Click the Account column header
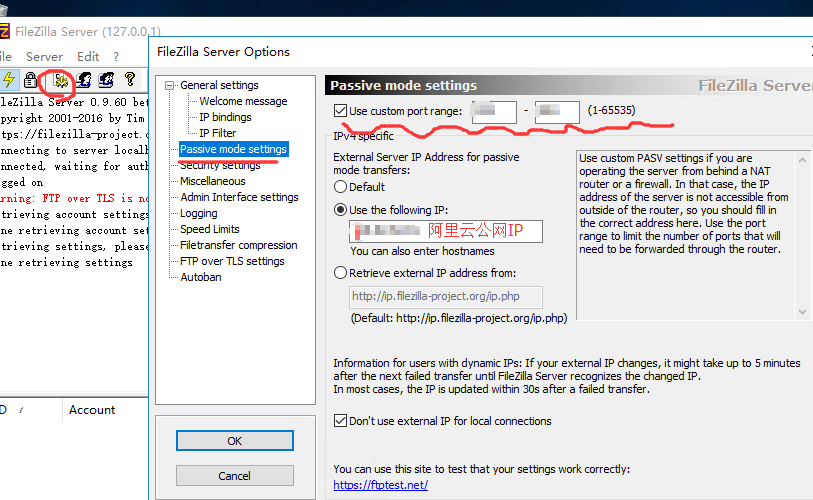The image size is (813, 500). pos(92,410)
